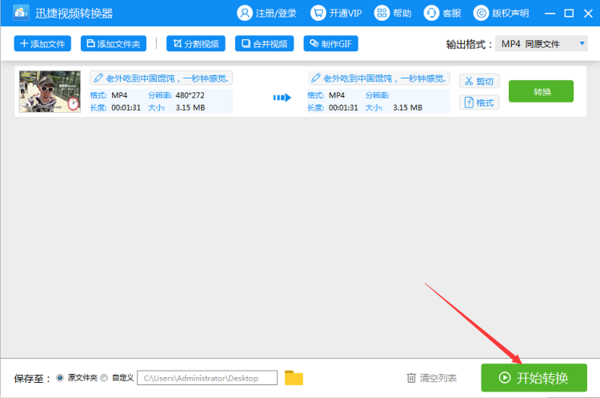The height and width of the screenshot is (398, 600).
Task: Click the 剪切 scissors button
Action: (x=479, y=81)
